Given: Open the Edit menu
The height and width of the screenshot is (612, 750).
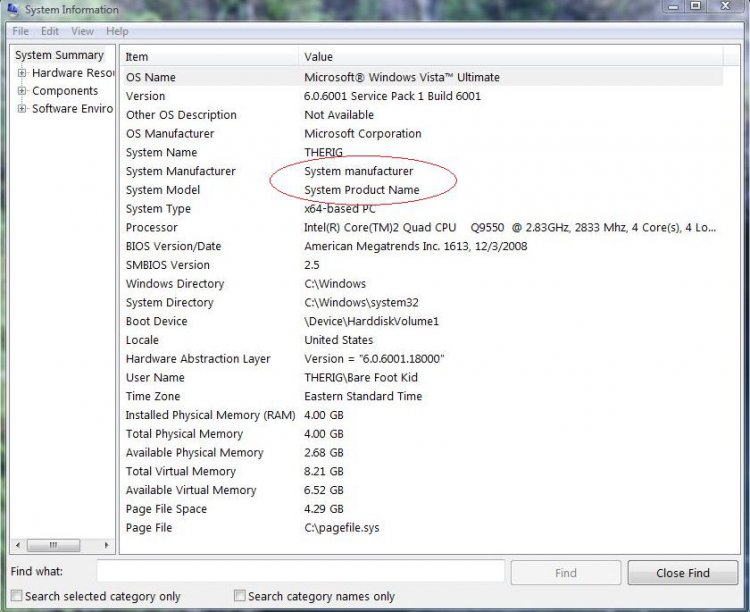Looking at the screenshot, I should pos(50,32).
